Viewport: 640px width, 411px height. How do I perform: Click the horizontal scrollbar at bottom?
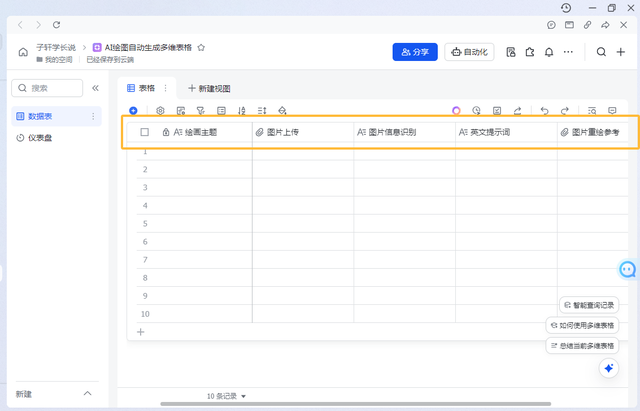coord(355,404)
